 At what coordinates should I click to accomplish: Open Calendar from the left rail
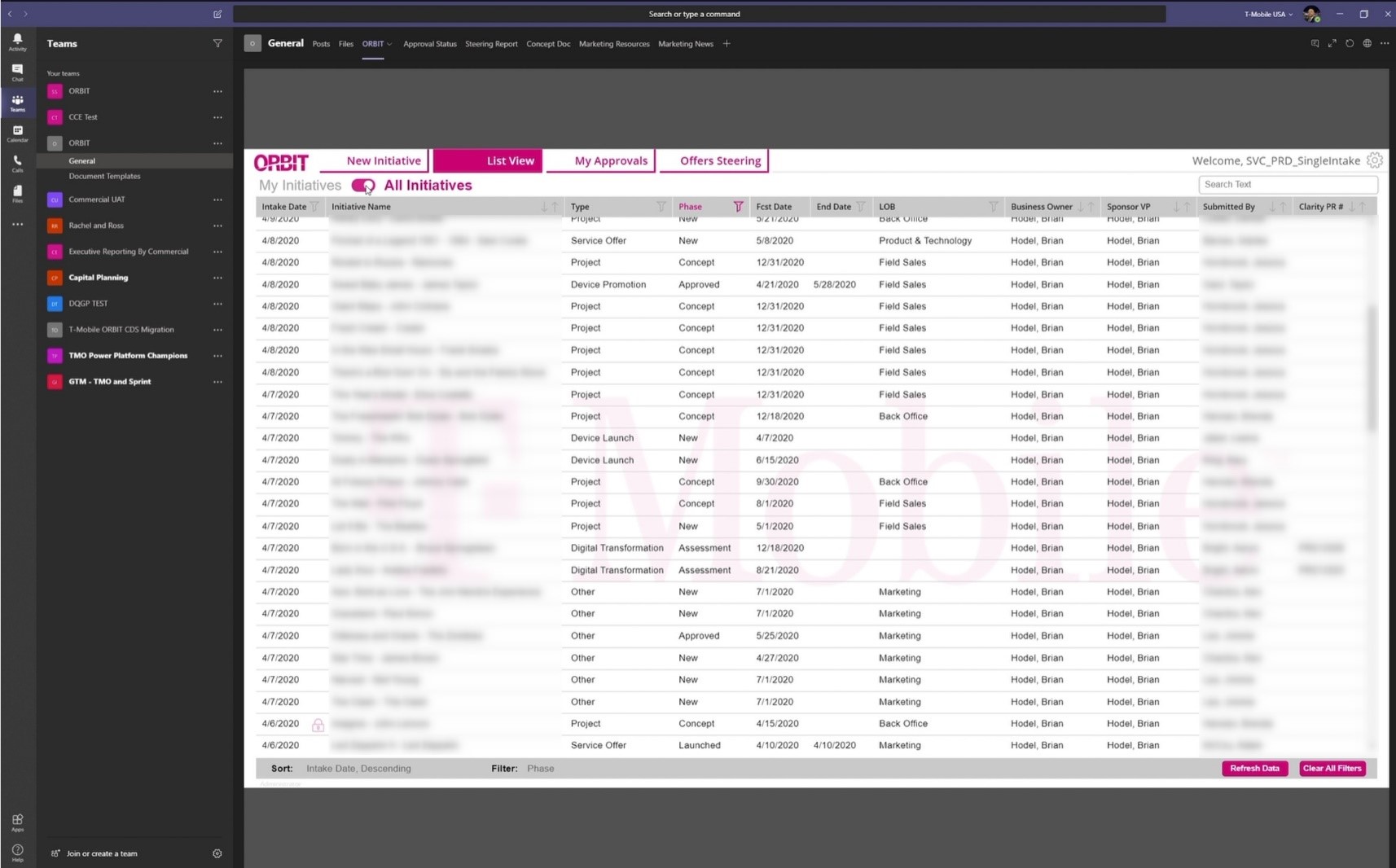17,133
